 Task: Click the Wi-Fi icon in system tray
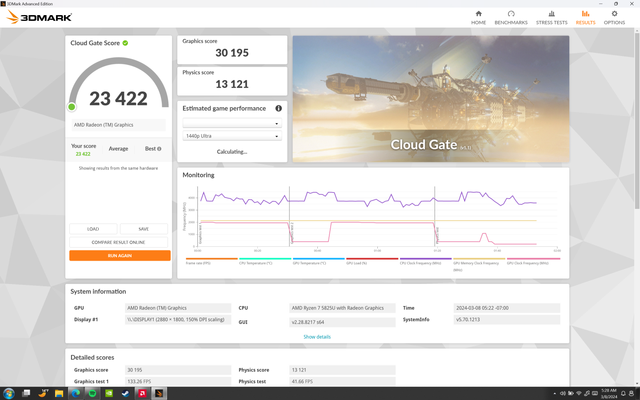578,393
